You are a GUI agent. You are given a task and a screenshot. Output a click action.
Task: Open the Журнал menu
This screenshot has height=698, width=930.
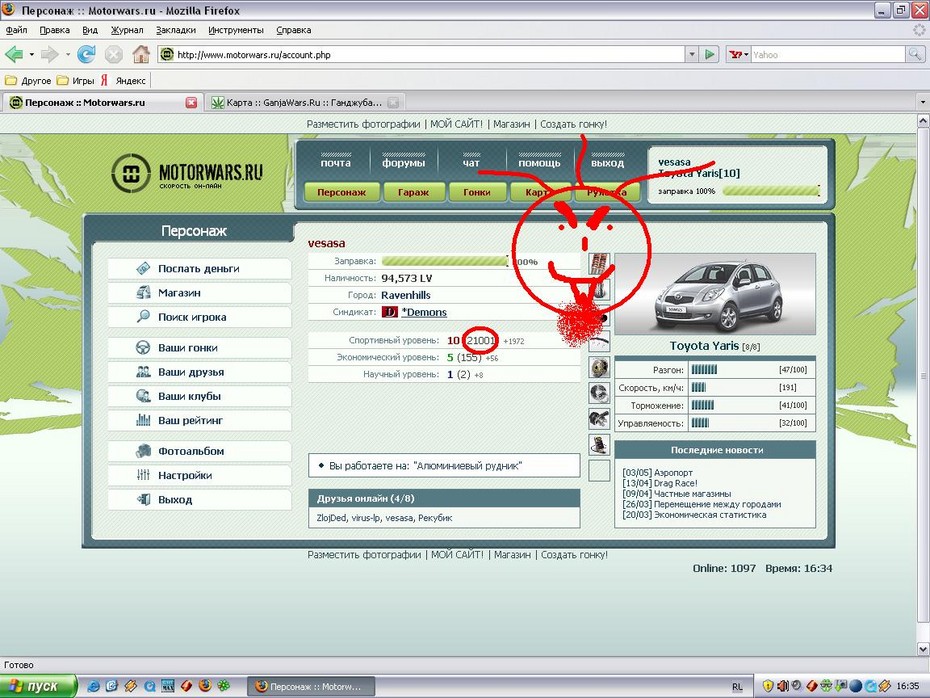pyautogui.click(x=127, y=30)
